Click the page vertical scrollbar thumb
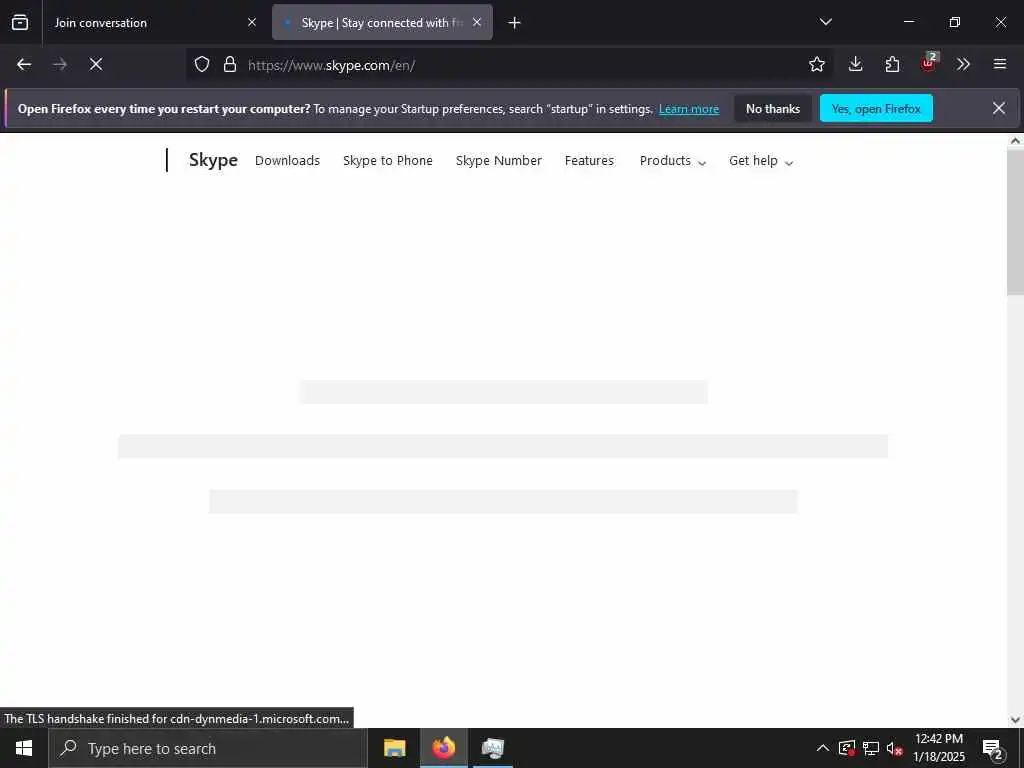1024x768 pixels. coord(1015,222)
